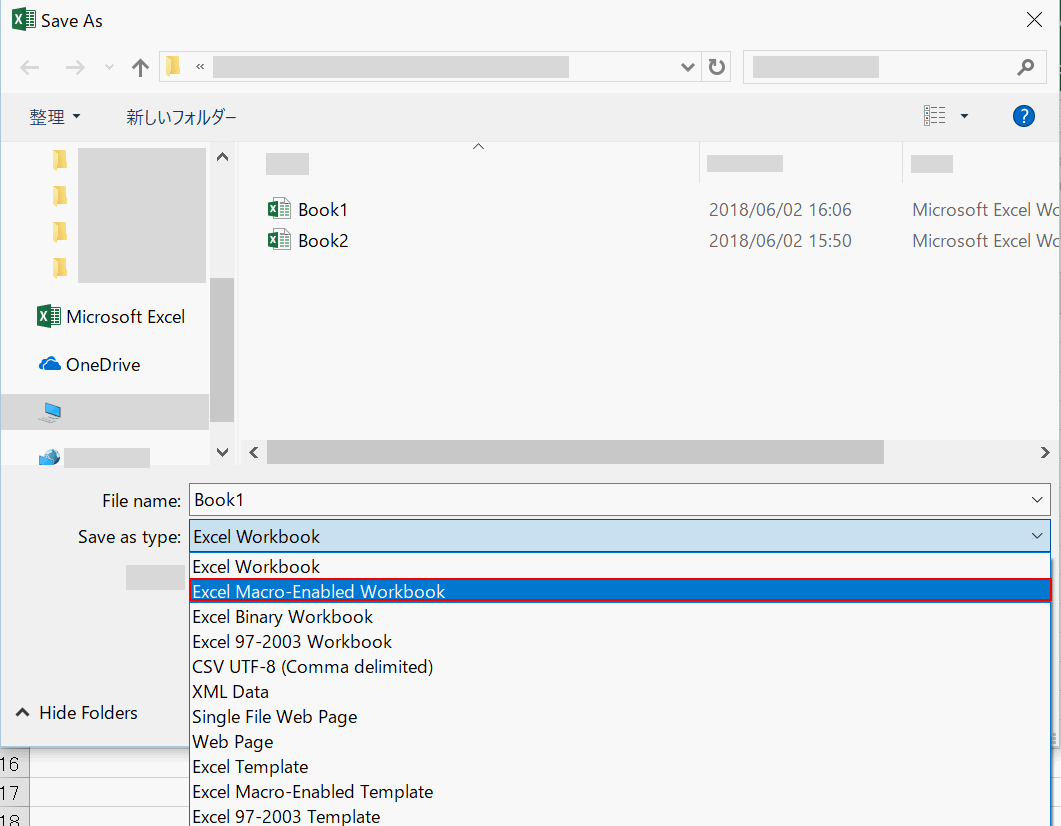Select OneDrive in navigation pane
Viewport: 1061px width, 826px height.
pos(89,365)
